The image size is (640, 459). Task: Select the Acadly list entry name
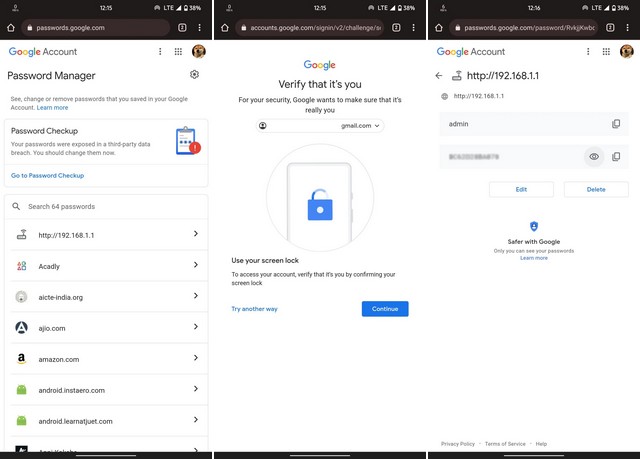click(x=49, y=266)
